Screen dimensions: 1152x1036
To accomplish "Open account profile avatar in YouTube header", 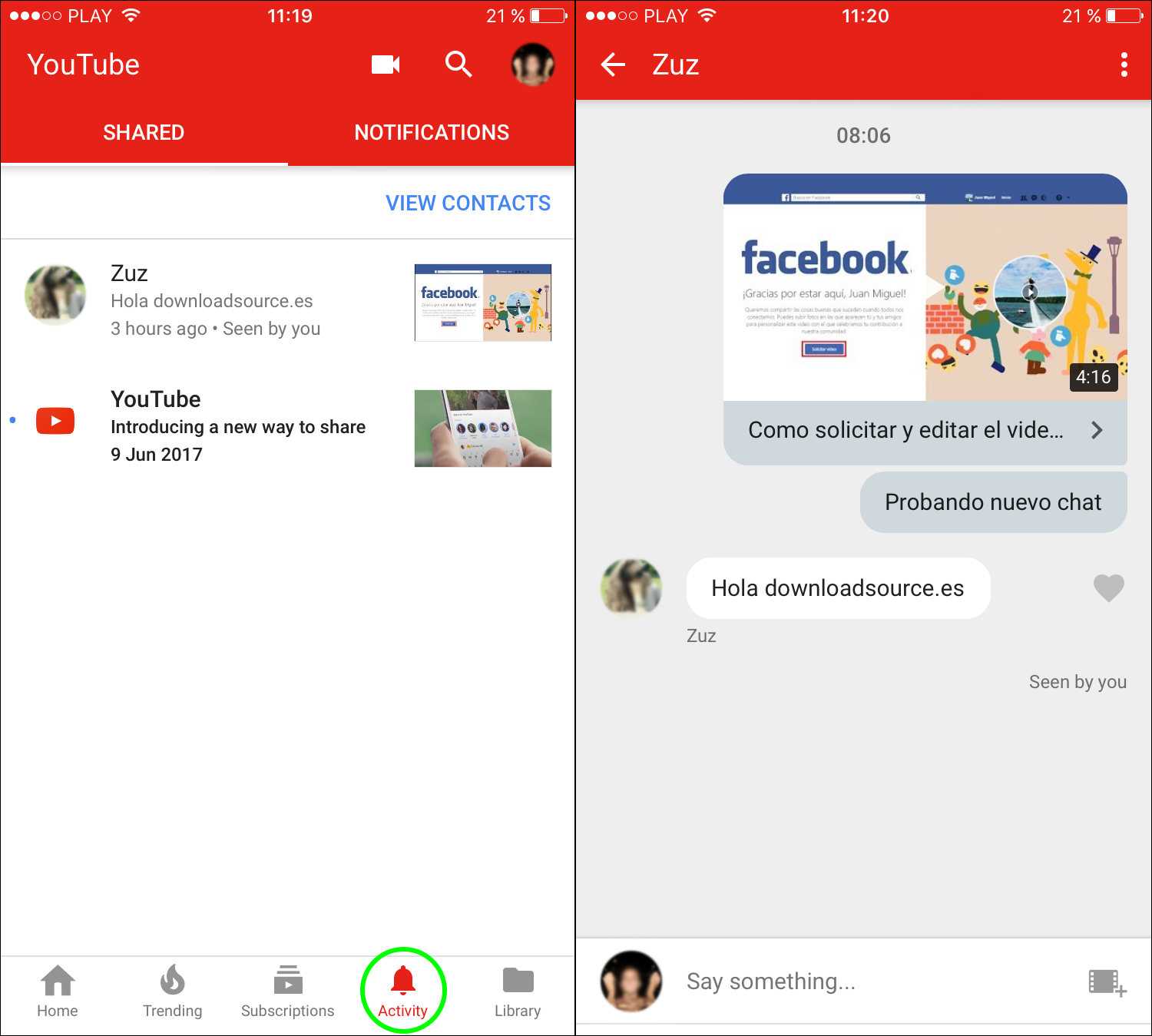I will click(533, 65).
